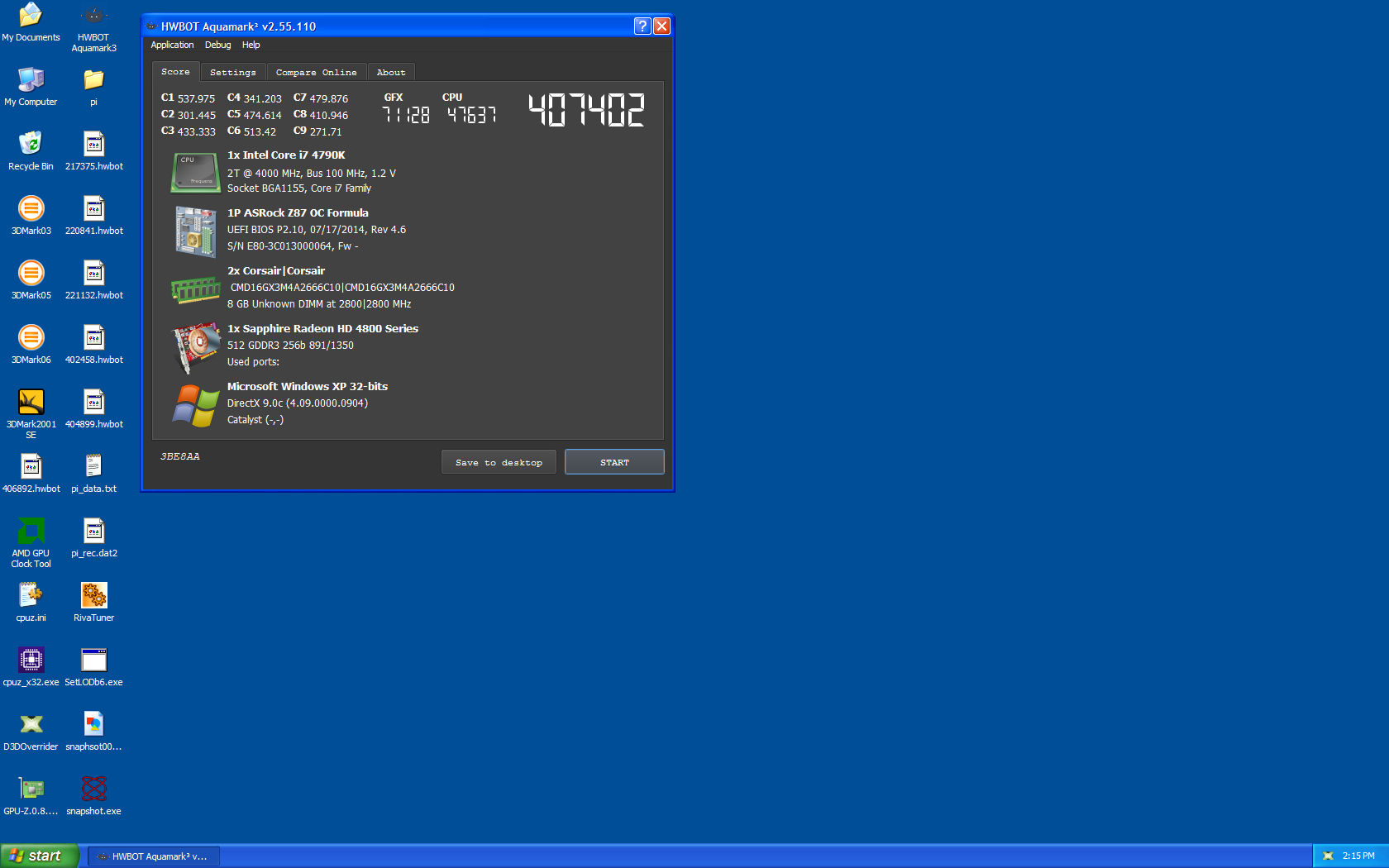1389x868 pixels.
Task: Open the Application menu
Action: click(x=172, y=45)
